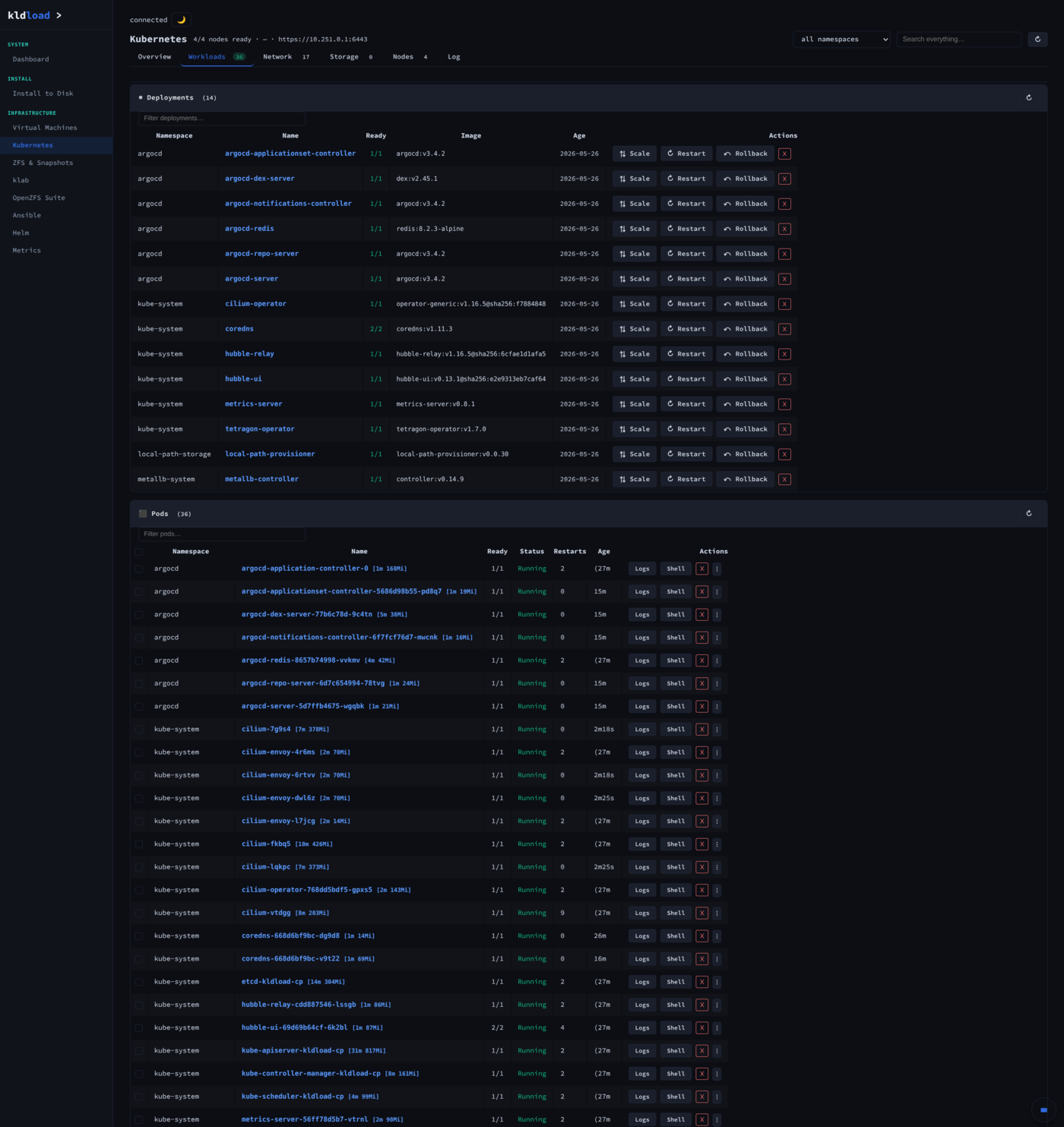Restart the coredns deployment
The image size is (1064, 1127).
click(x=686, y=329)
